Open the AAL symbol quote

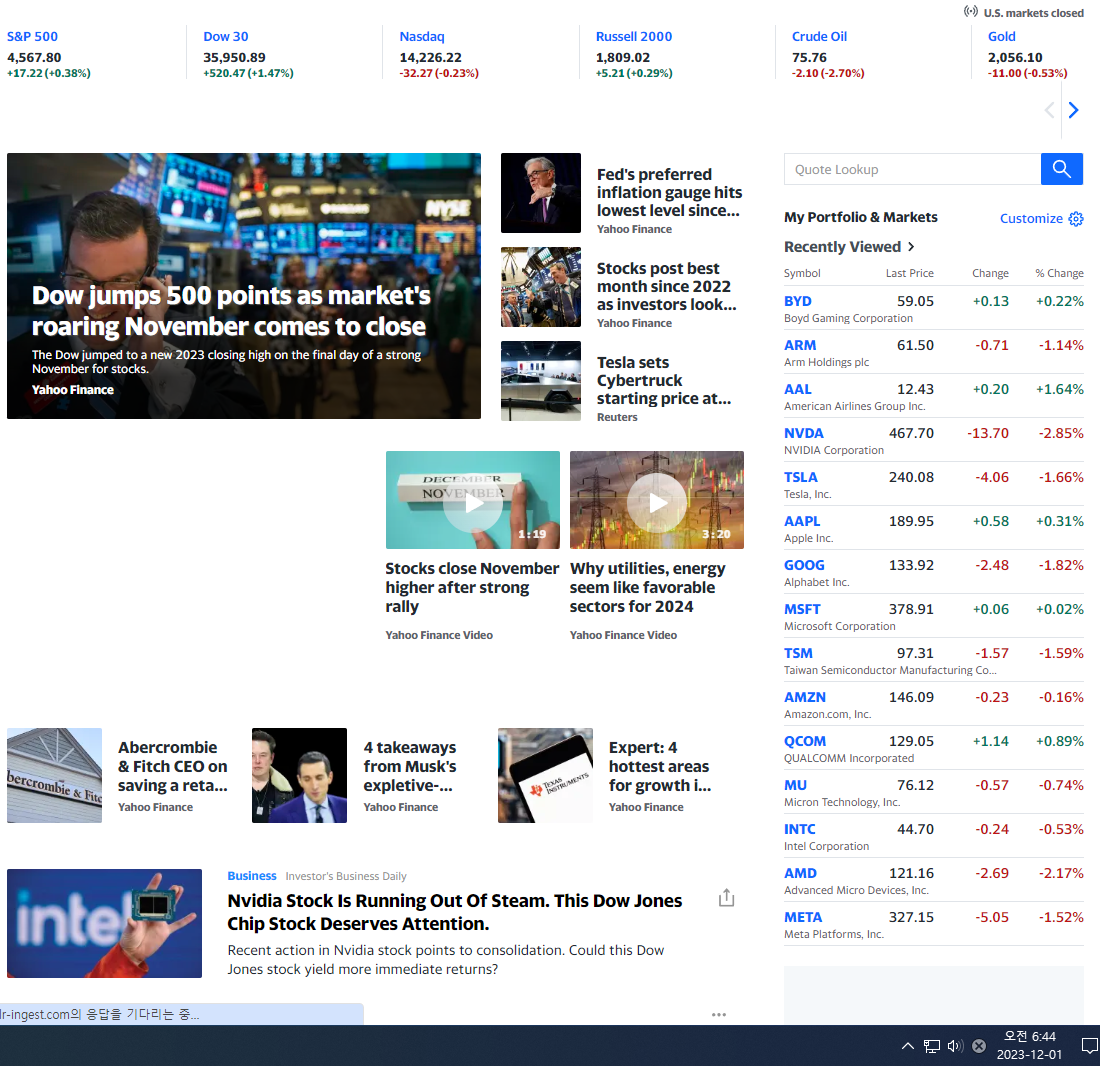(x=798, y=389)
